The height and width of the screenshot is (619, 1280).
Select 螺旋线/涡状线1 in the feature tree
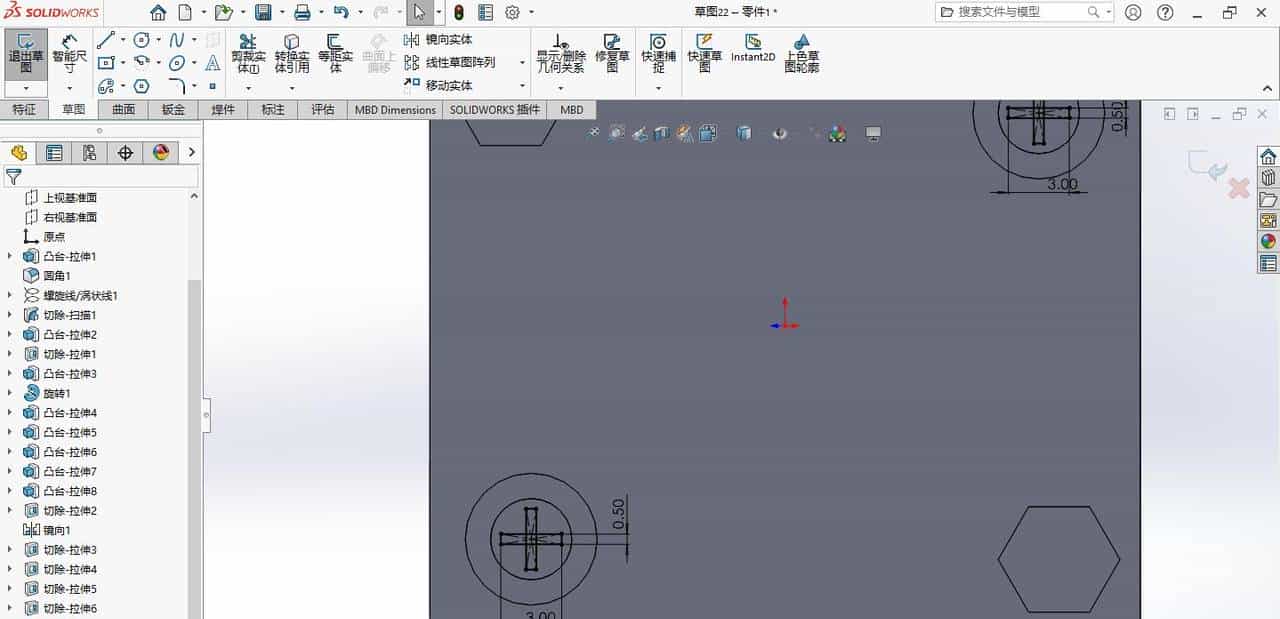pos(75,295)
